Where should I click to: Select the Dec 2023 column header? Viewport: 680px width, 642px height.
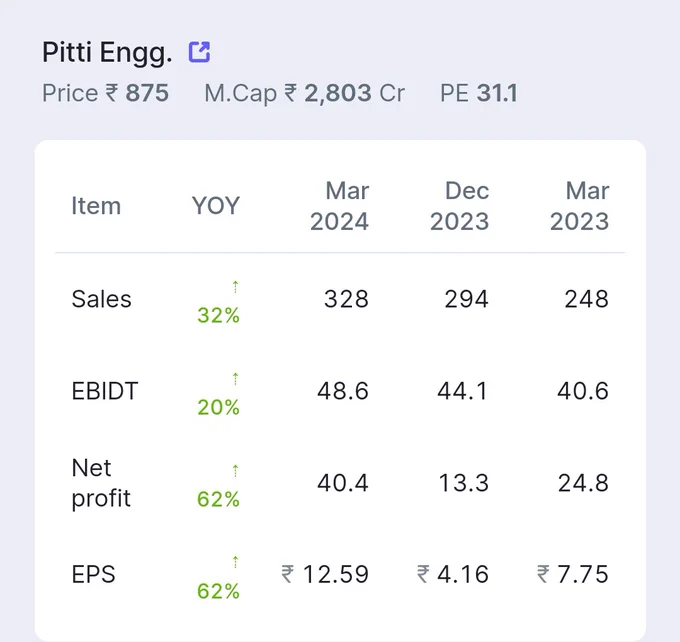click(x=459, y=206)
